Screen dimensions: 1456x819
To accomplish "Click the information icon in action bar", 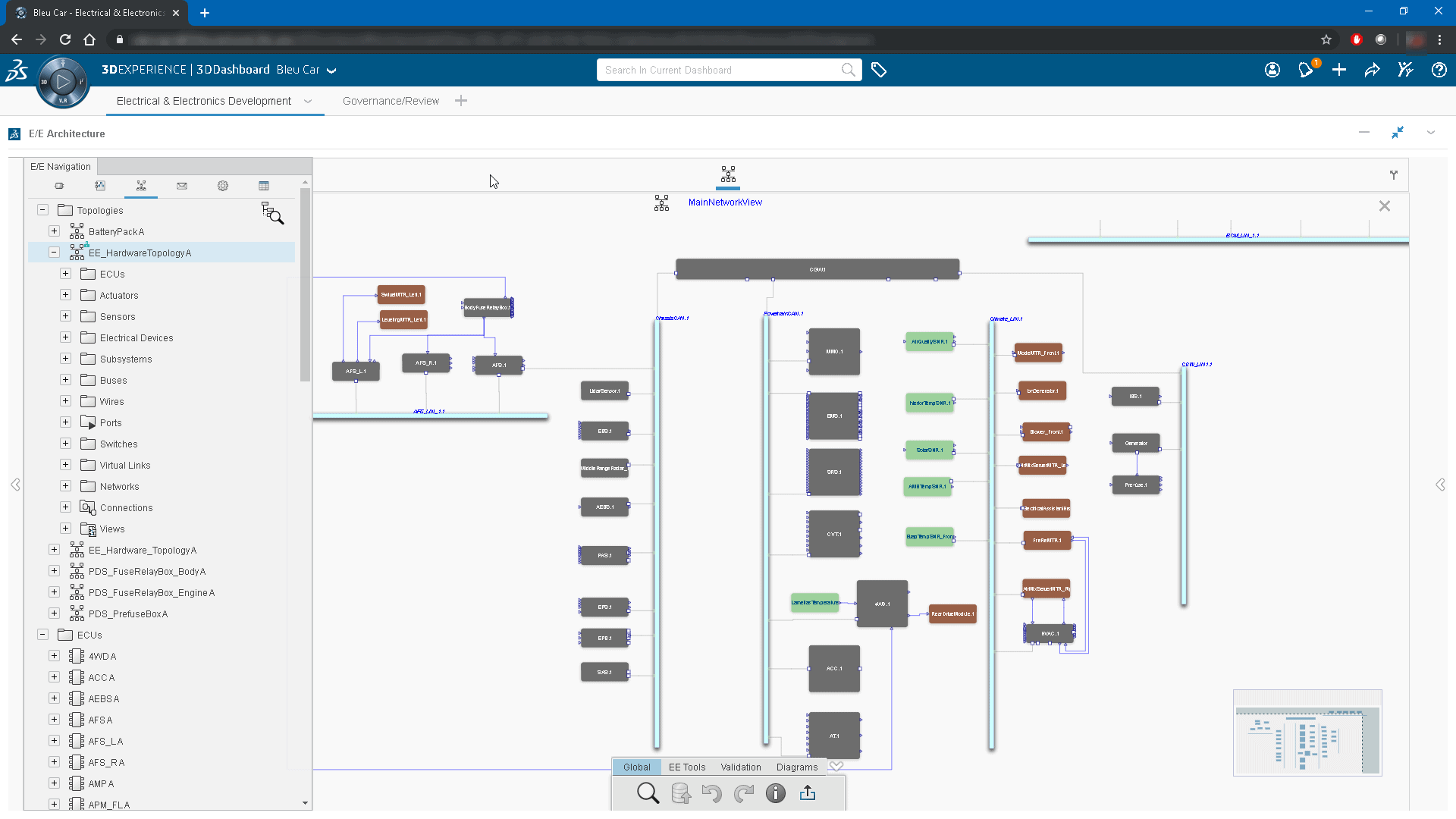I will click(775, 793).
